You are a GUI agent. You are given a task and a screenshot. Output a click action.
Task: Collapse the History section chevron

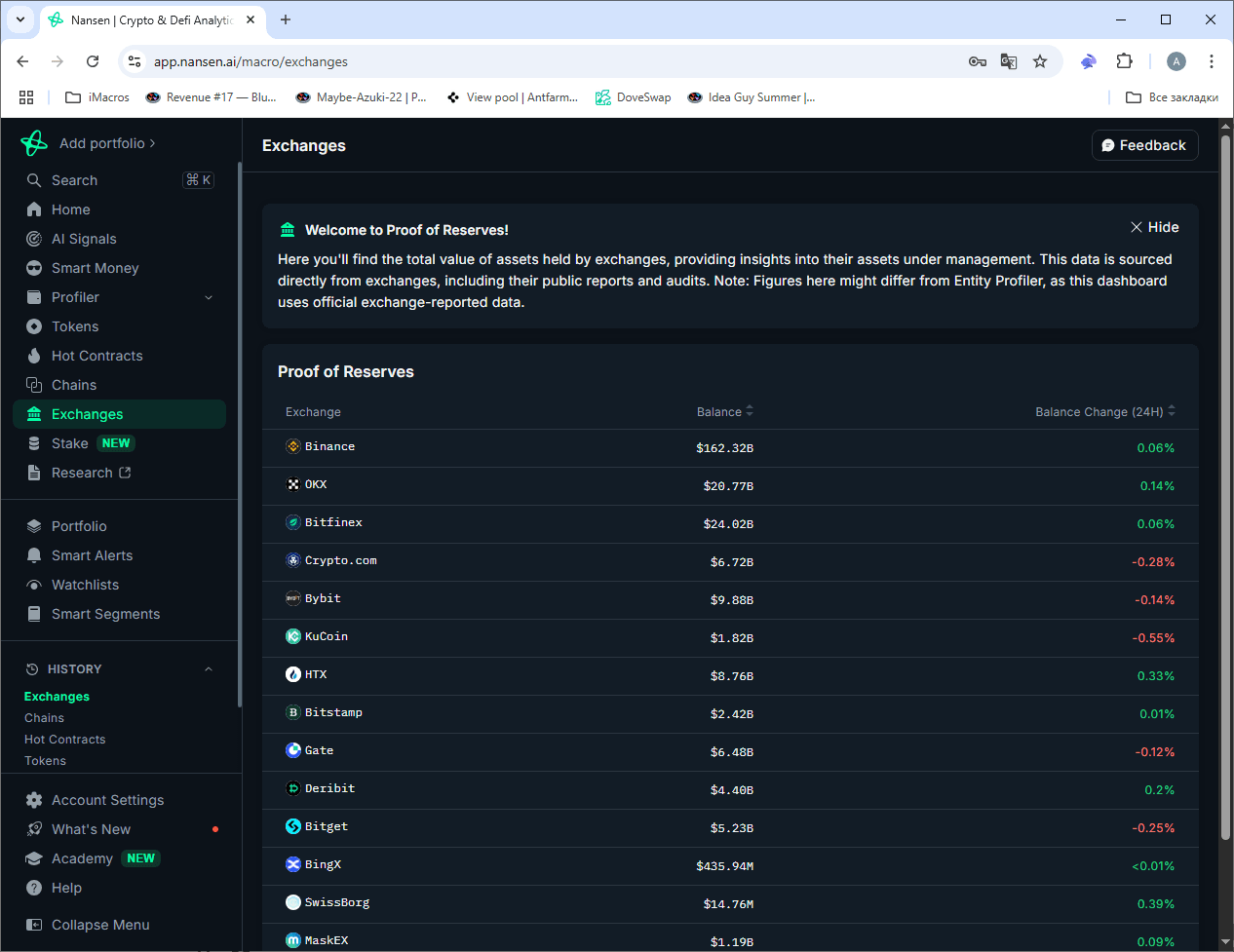pos(209,669)
